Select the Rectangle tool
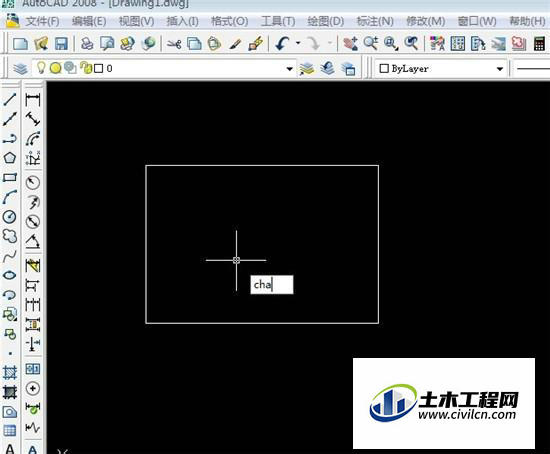The height and width of the screenshot is (454, 550). tap(10, 178)
